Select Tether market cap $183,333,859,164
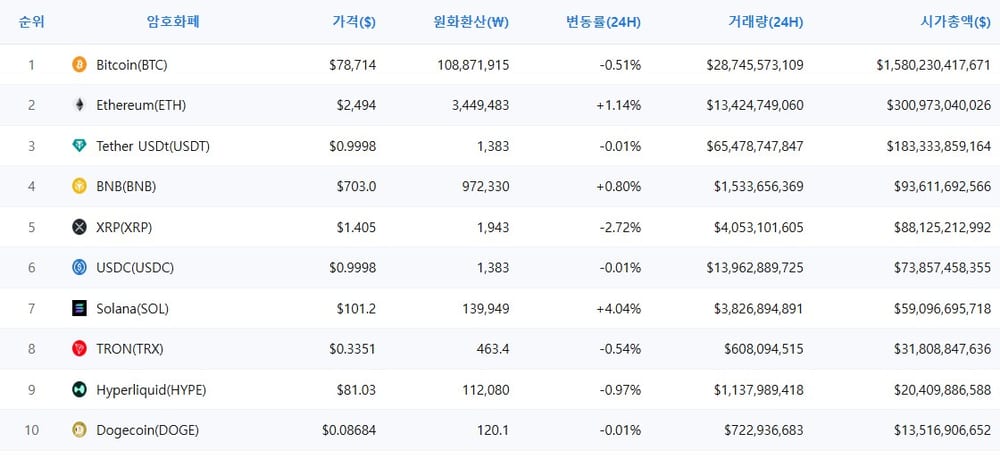This screenshot has height=459, width=1000. pyautogui.click(x=939, y=147)
